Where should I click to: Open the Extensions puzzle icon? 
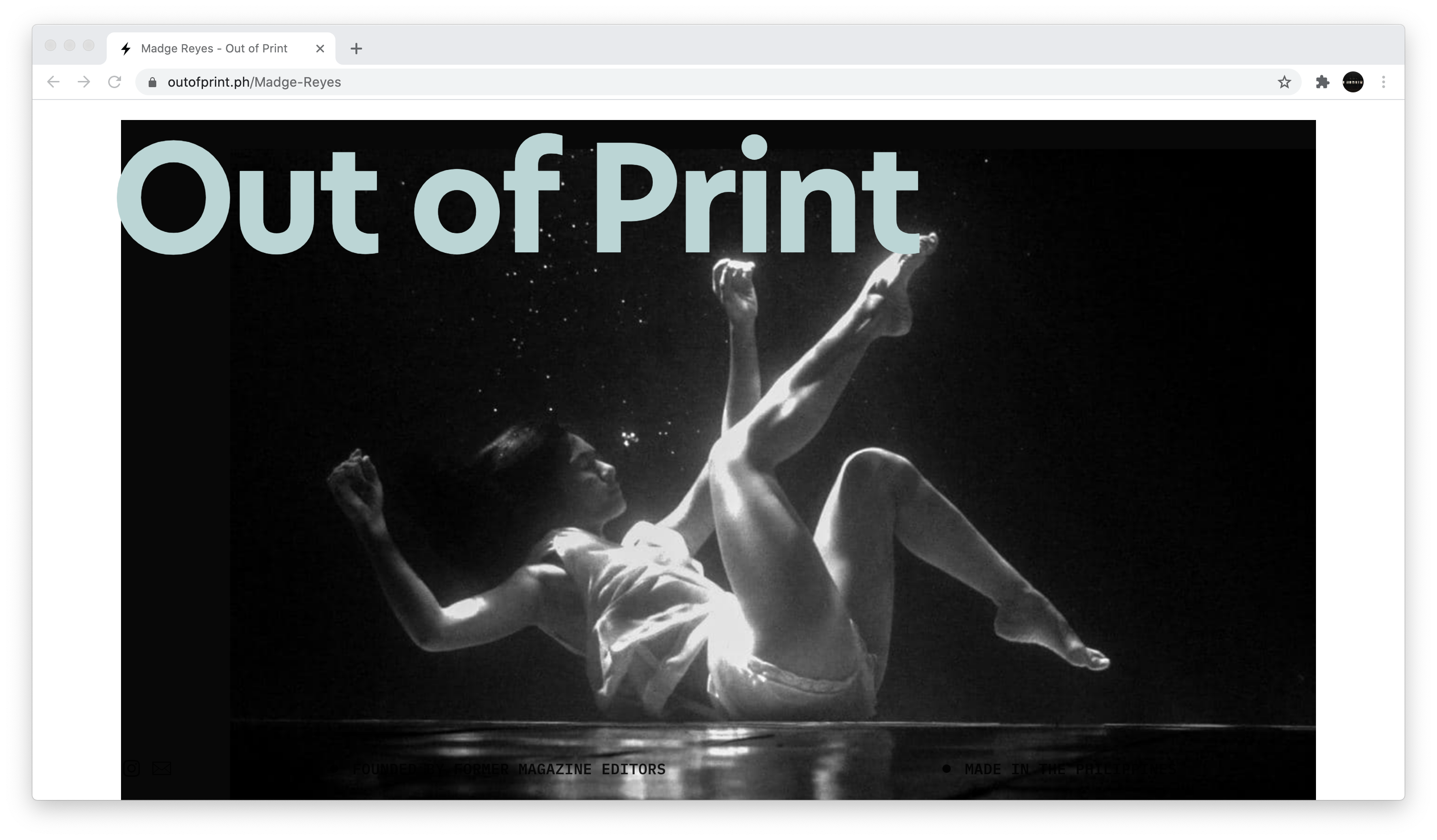1322,82
